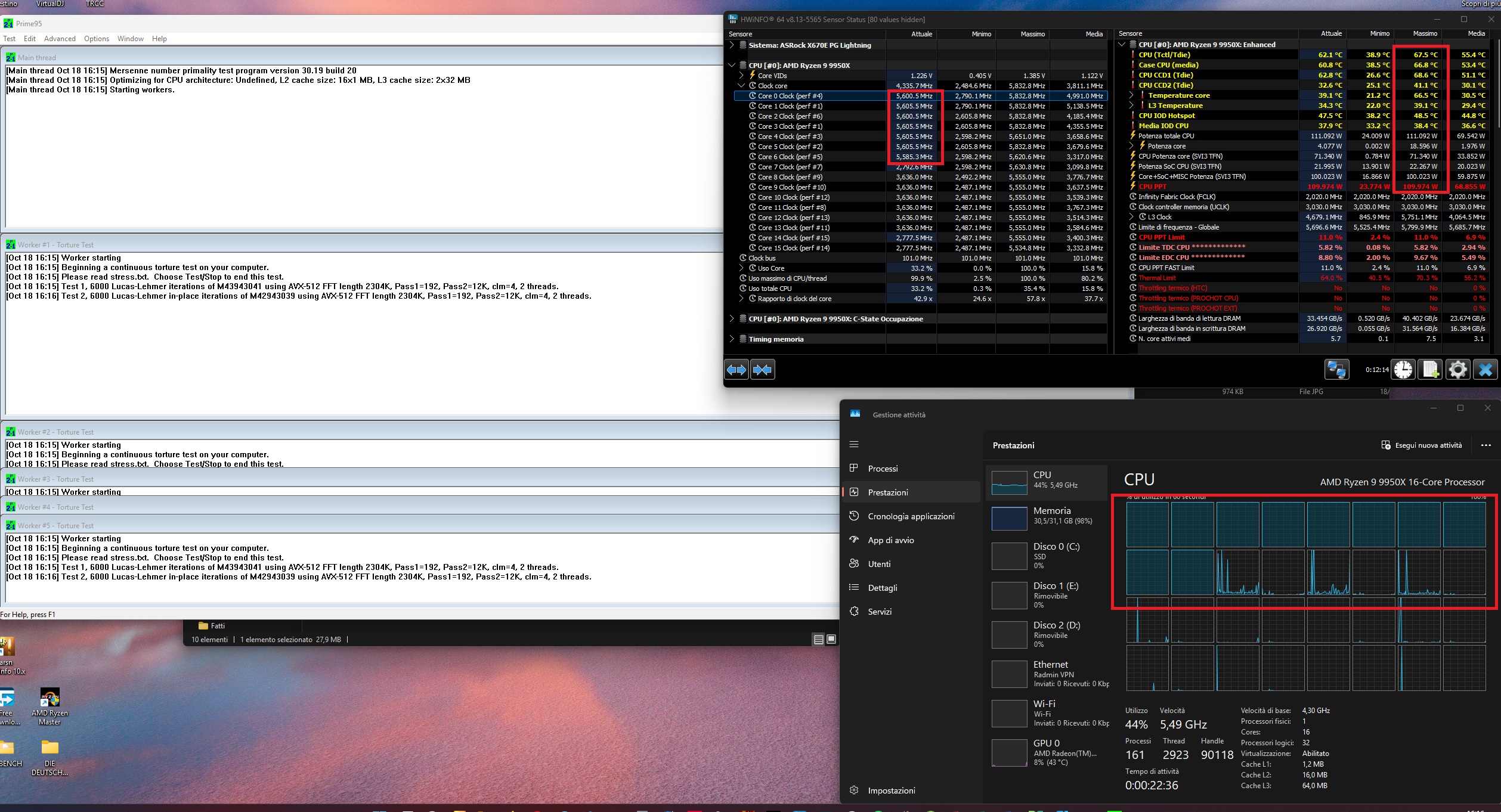The height and width of the screenshot is (812, 1501).
Task: Open App di avvio in Task Manager
Action: (x=911, y=540)
